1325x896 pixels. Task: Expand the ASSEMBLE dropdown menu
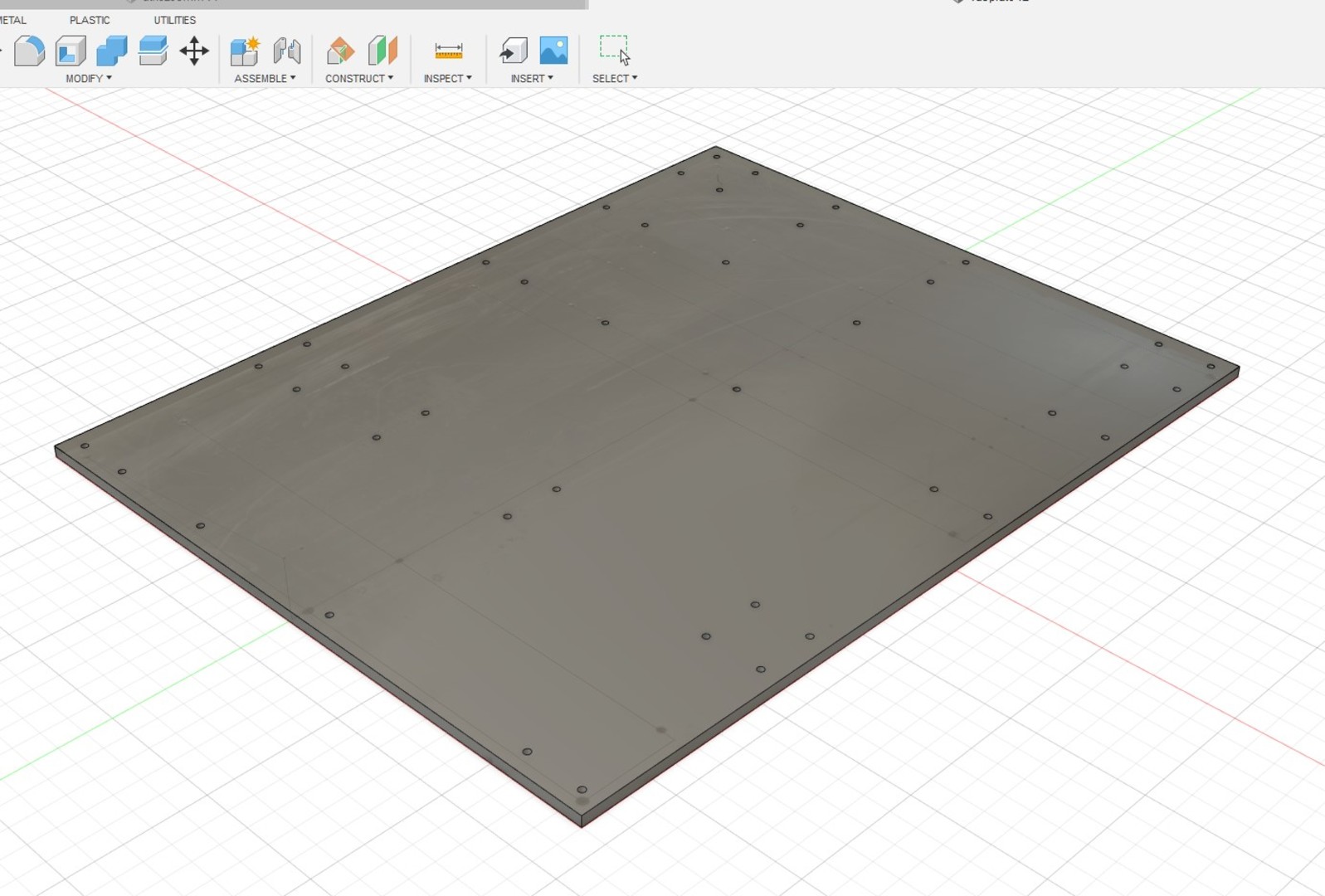point(265,78)
